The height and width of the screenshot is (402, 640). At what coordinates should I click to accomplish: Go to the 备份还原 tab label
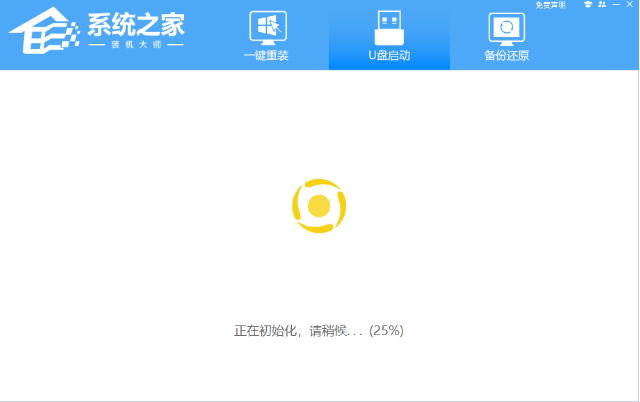[507, 55]
